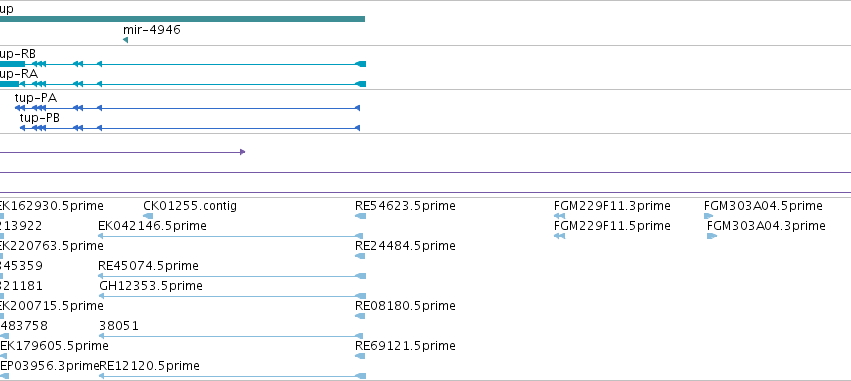The image size is (851, 381).
Task: Click the FGM303A04.3prime arrow glyph
Action: pos(712,236)
